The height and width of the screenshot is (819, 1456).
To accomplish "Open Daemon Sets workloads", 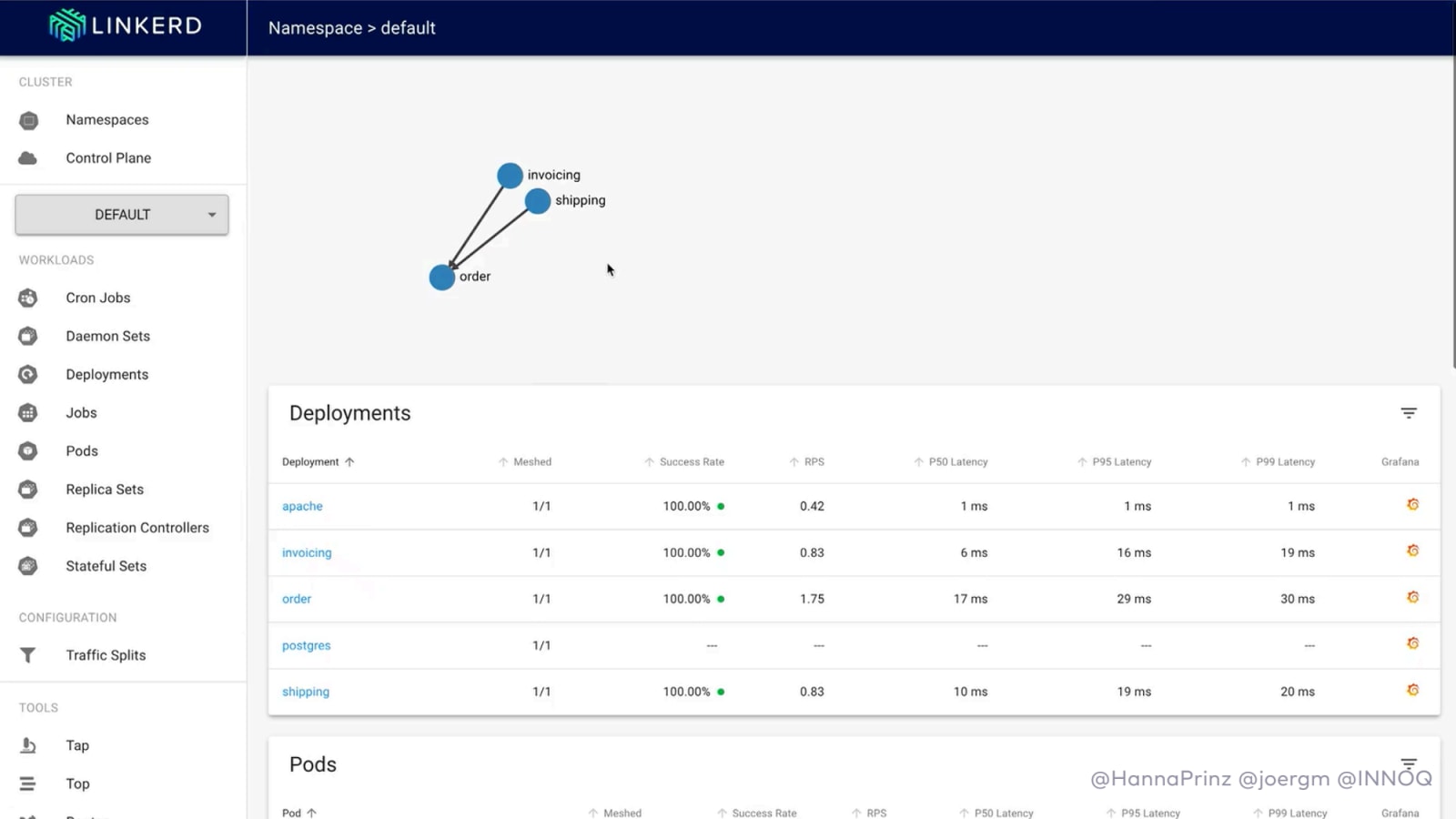I will point(107,336).
